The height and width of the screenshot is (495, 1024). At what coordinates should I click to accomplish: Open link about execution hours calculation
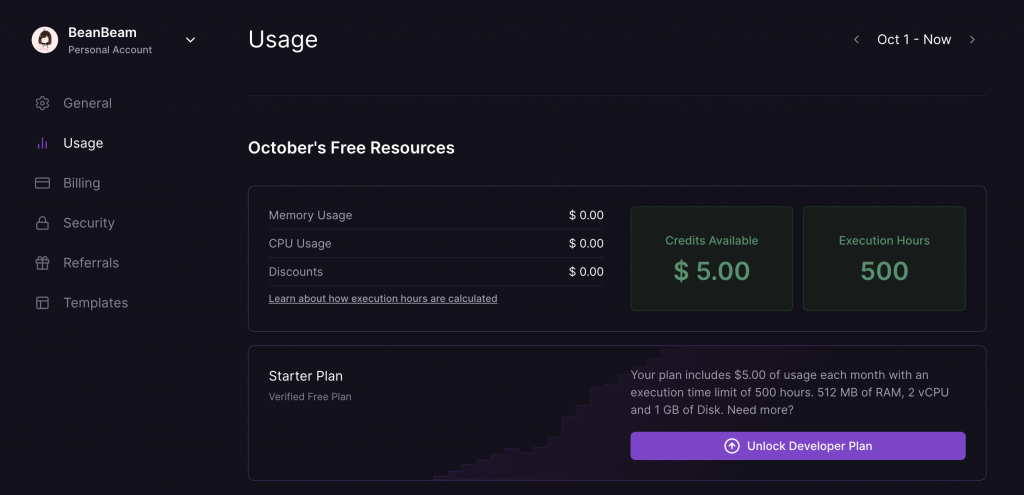[x=383, y=299]
